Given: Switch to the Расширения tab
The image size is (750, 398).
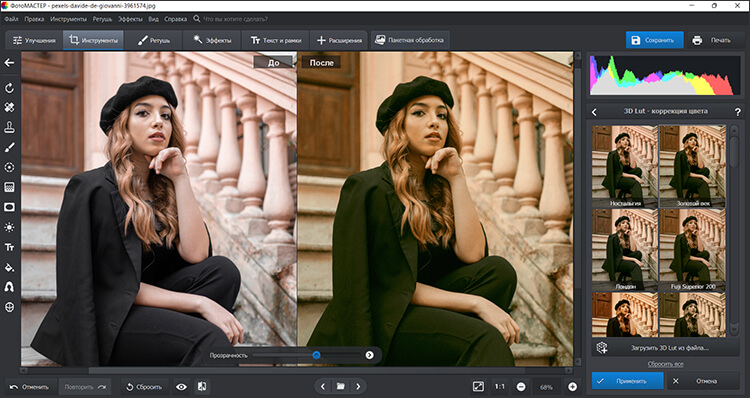Looking at the screenshot, I should point(339,41).
